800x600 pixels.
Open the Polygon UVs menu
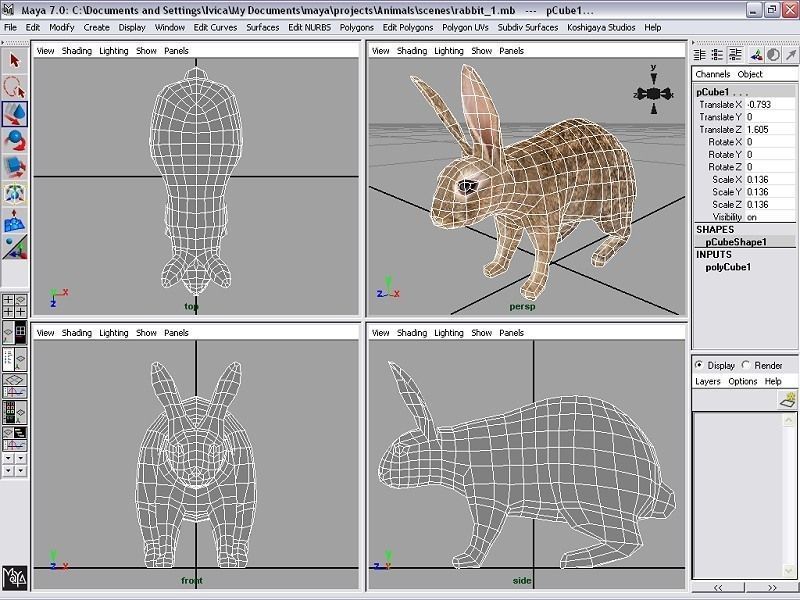tap(465, 28)
